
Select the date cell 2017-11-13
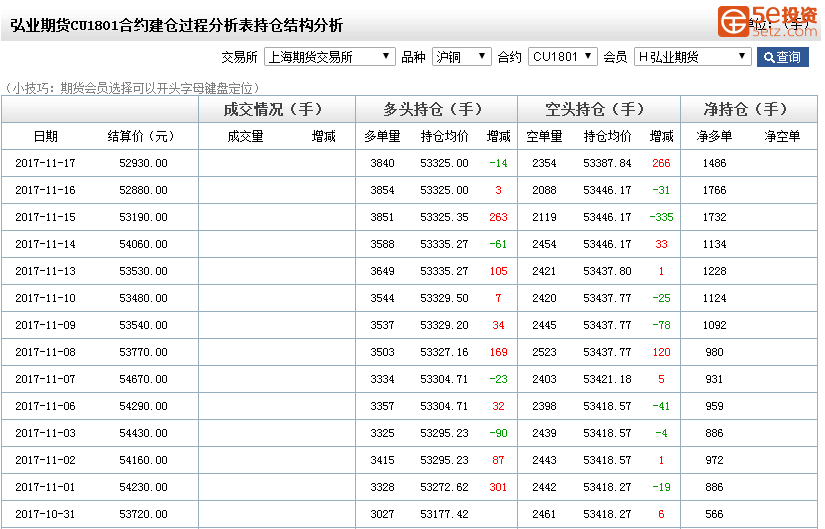45,271
